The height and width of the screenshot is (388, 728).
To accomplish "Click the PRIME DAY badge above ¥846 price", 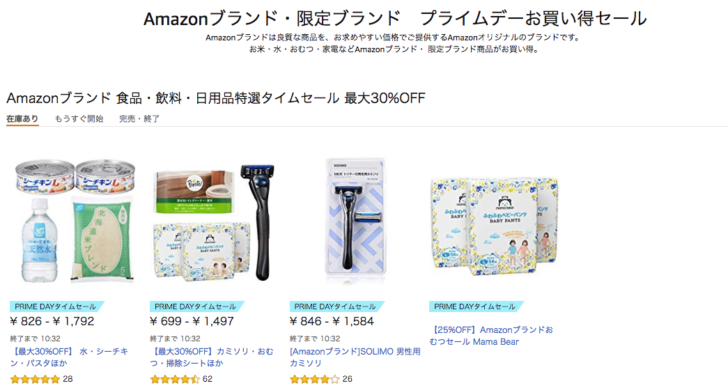I will click(x=337, y=306).
